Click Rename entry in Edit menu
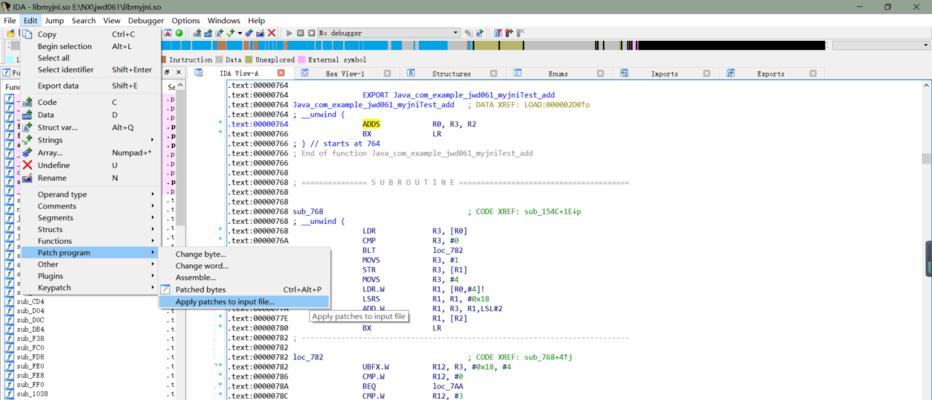 click(x=91, y=178)
